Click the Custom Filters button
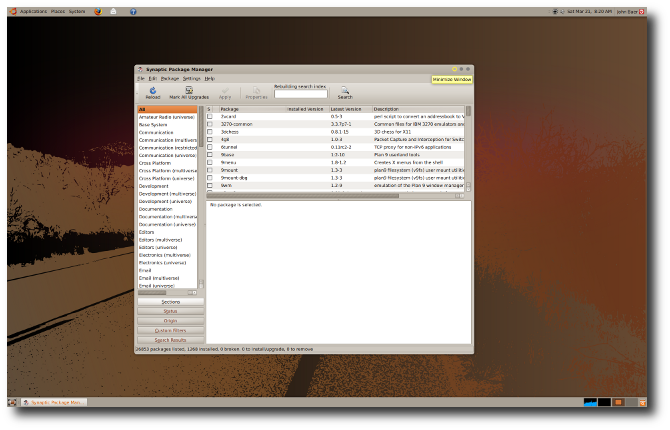The width and height of the screenshot is (670, 430). coord(170,330)
